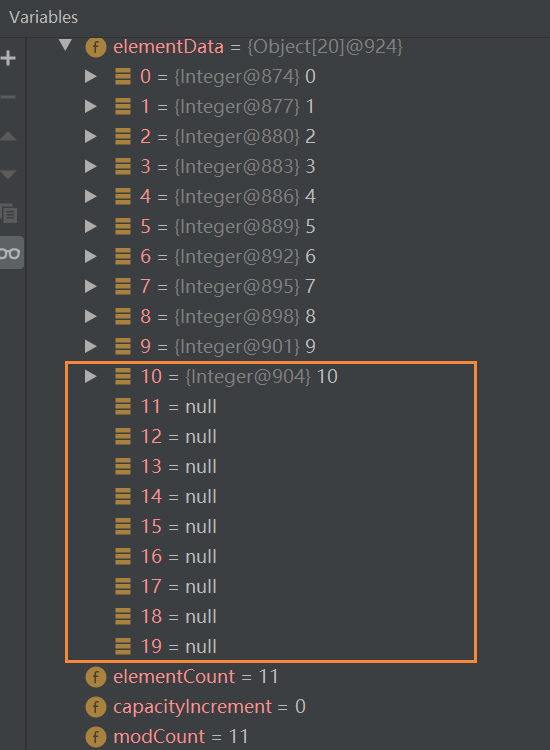The height and width of the screenshot is (750, 550).
Task: Toggle the glasses show watches icon
Action: click(x=11, y=253)
